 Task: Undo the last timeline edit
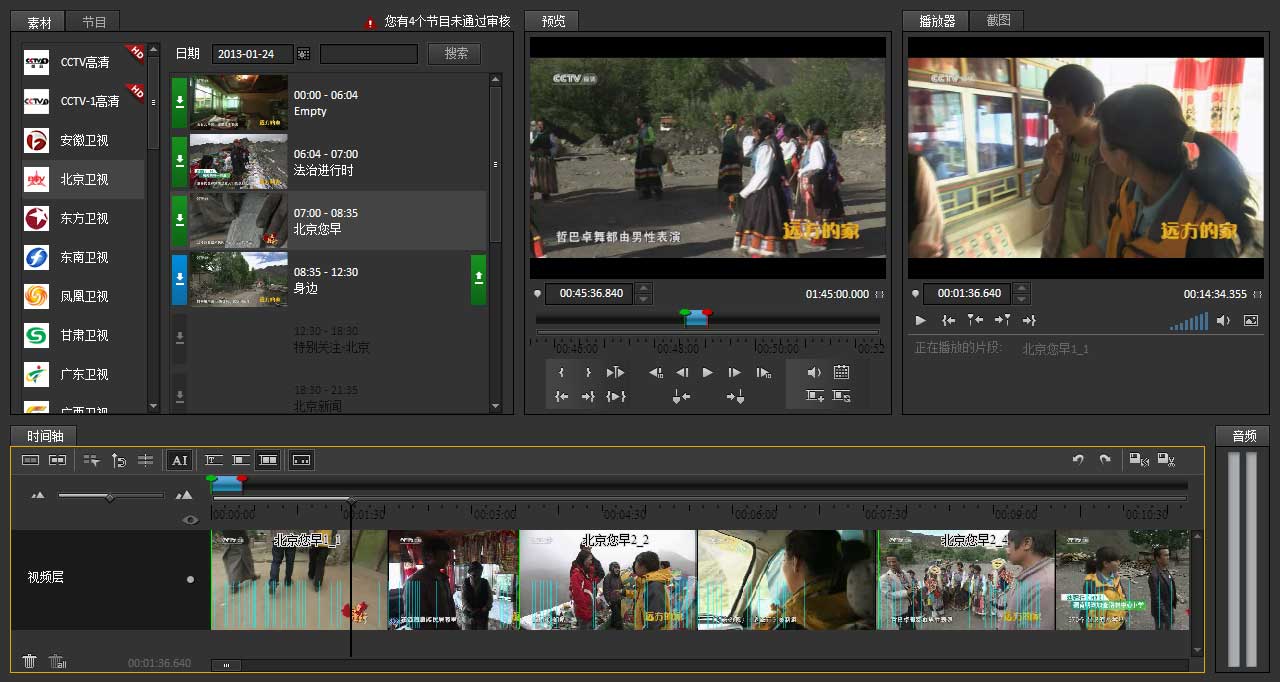(1078, 460)
